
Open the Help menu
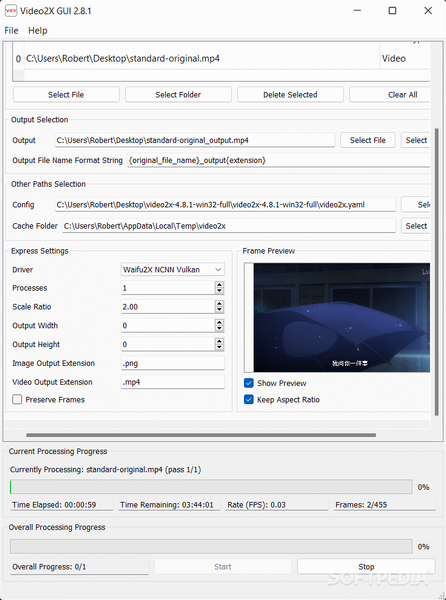(37, 31)
